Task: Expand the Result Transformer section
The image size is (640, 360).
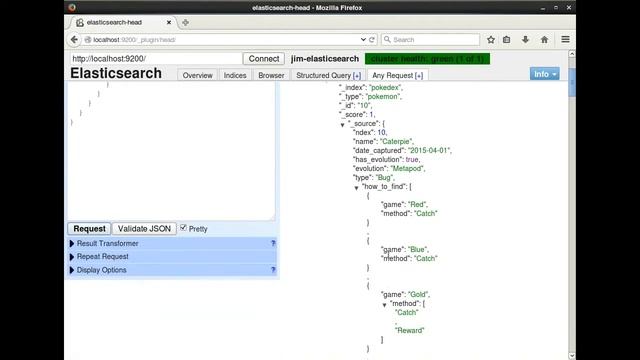Action: click(x=72, y=244)
